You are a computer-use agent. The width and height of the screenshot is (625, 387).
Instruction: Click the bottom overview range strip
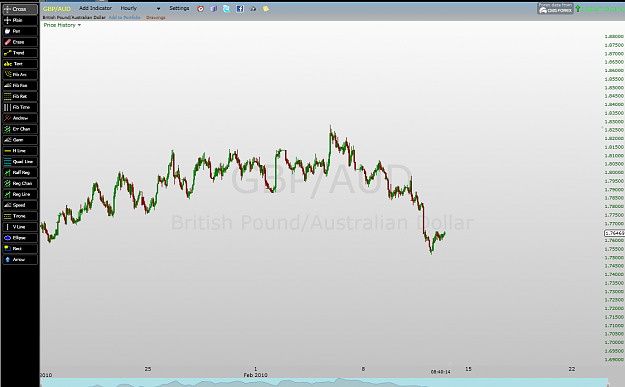[324, 383]
